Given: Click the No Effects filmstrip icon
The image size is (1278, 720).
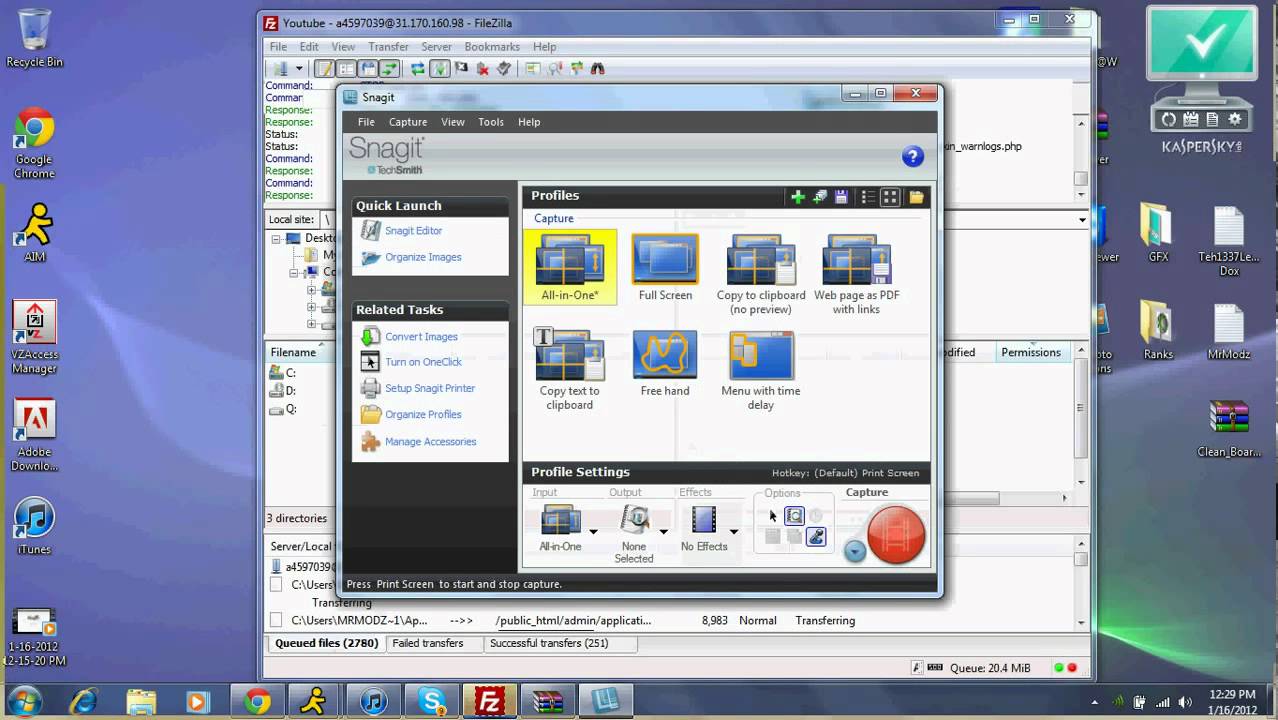Looking at the screenshot, I should click(x=704, y=520).
